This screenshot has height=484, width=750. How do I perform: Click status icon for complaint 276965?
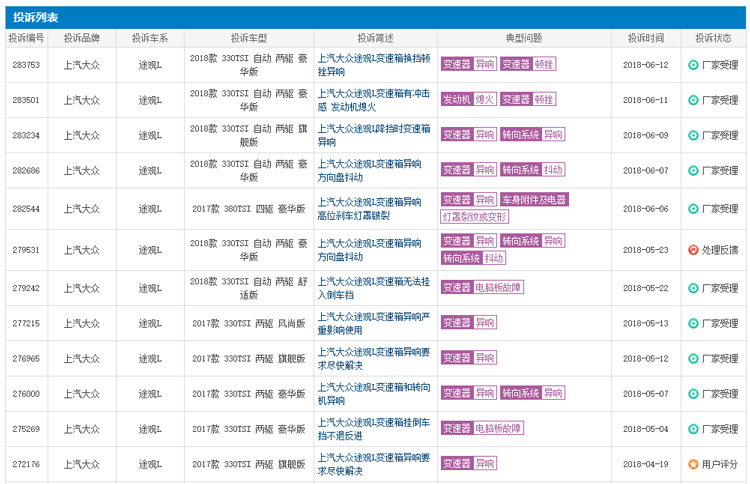pyautogui.click(x=693, y=358)
